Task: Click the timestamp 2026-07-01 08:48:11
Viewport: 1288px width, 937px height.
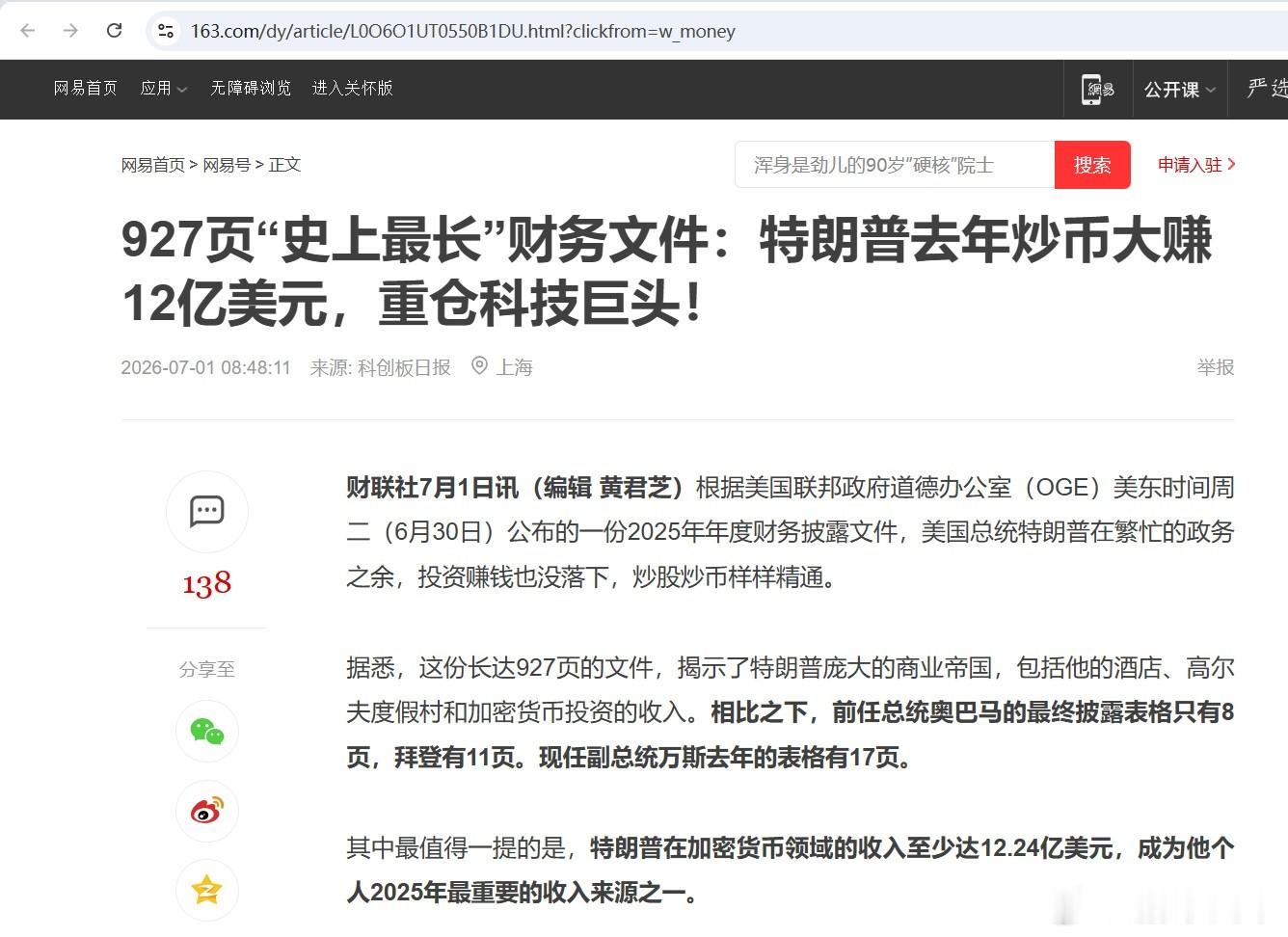Action: pos(205,367)
